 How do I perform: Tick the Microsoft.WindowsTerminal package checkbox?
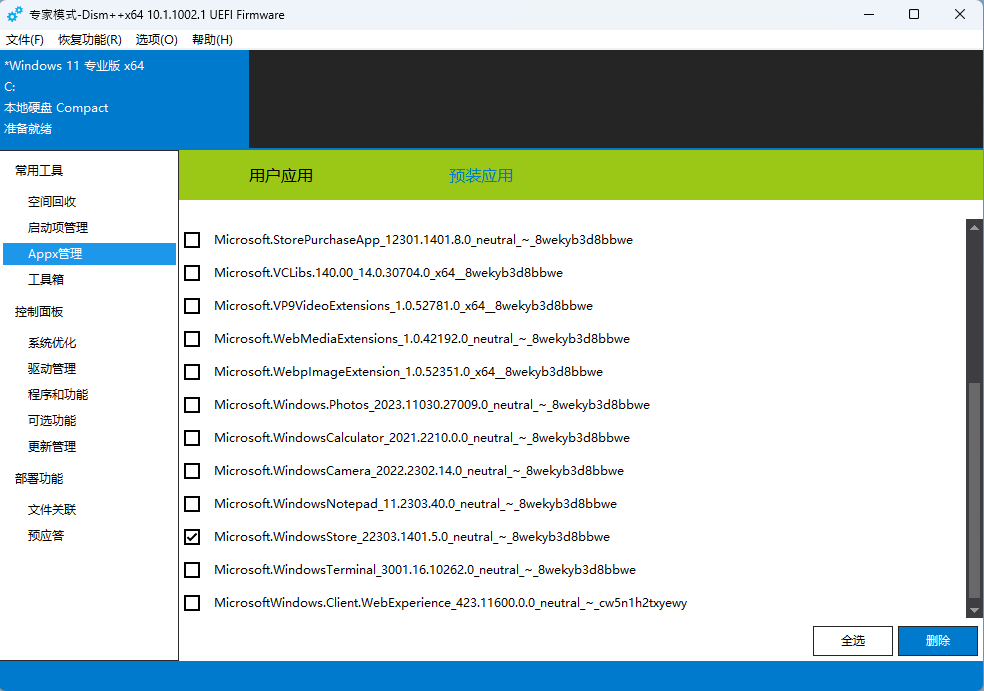[x=192, y=570]
